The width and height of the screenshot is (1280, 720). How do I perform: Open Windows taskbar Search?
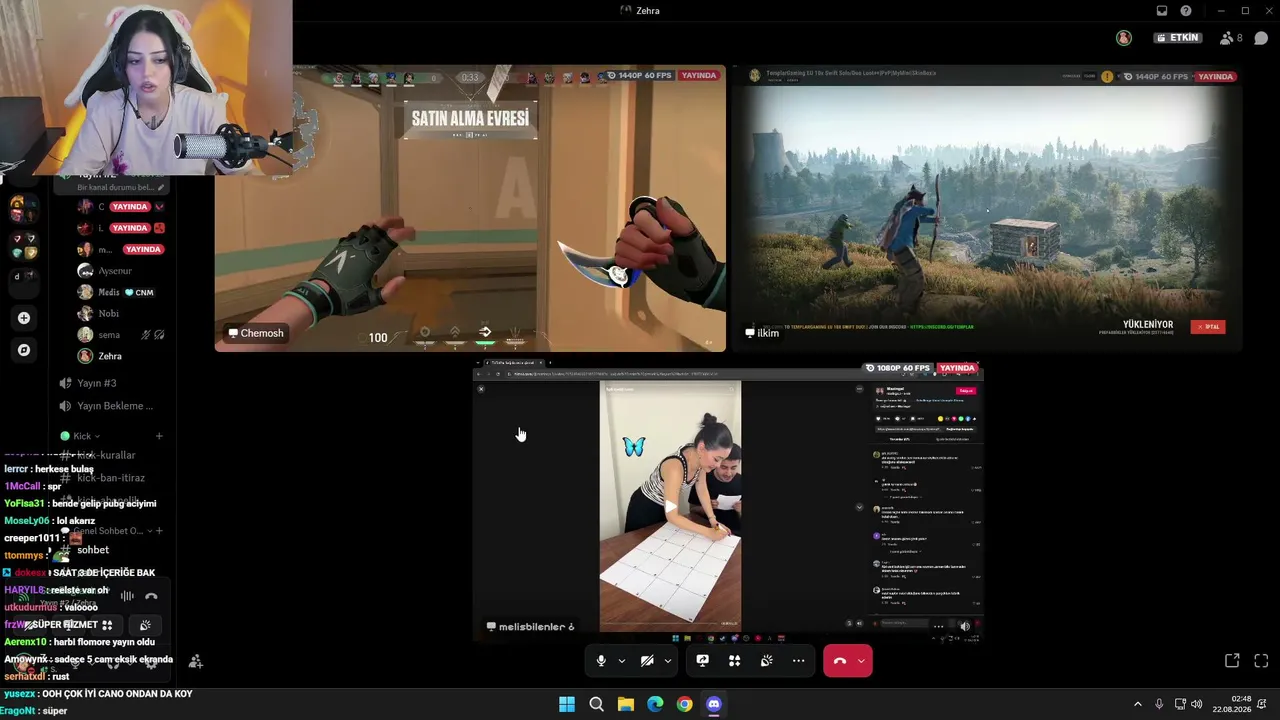tap(596, 704)
